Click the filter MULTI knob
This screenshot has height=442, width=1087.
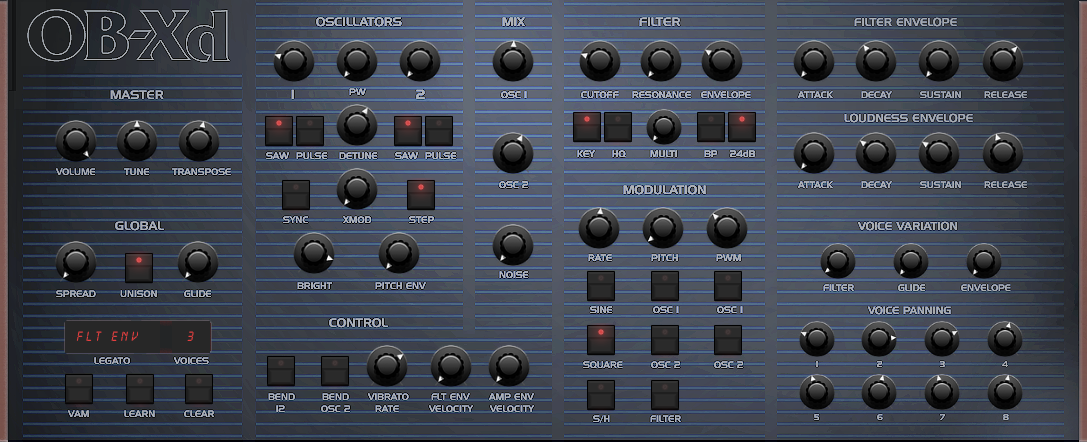664,127
